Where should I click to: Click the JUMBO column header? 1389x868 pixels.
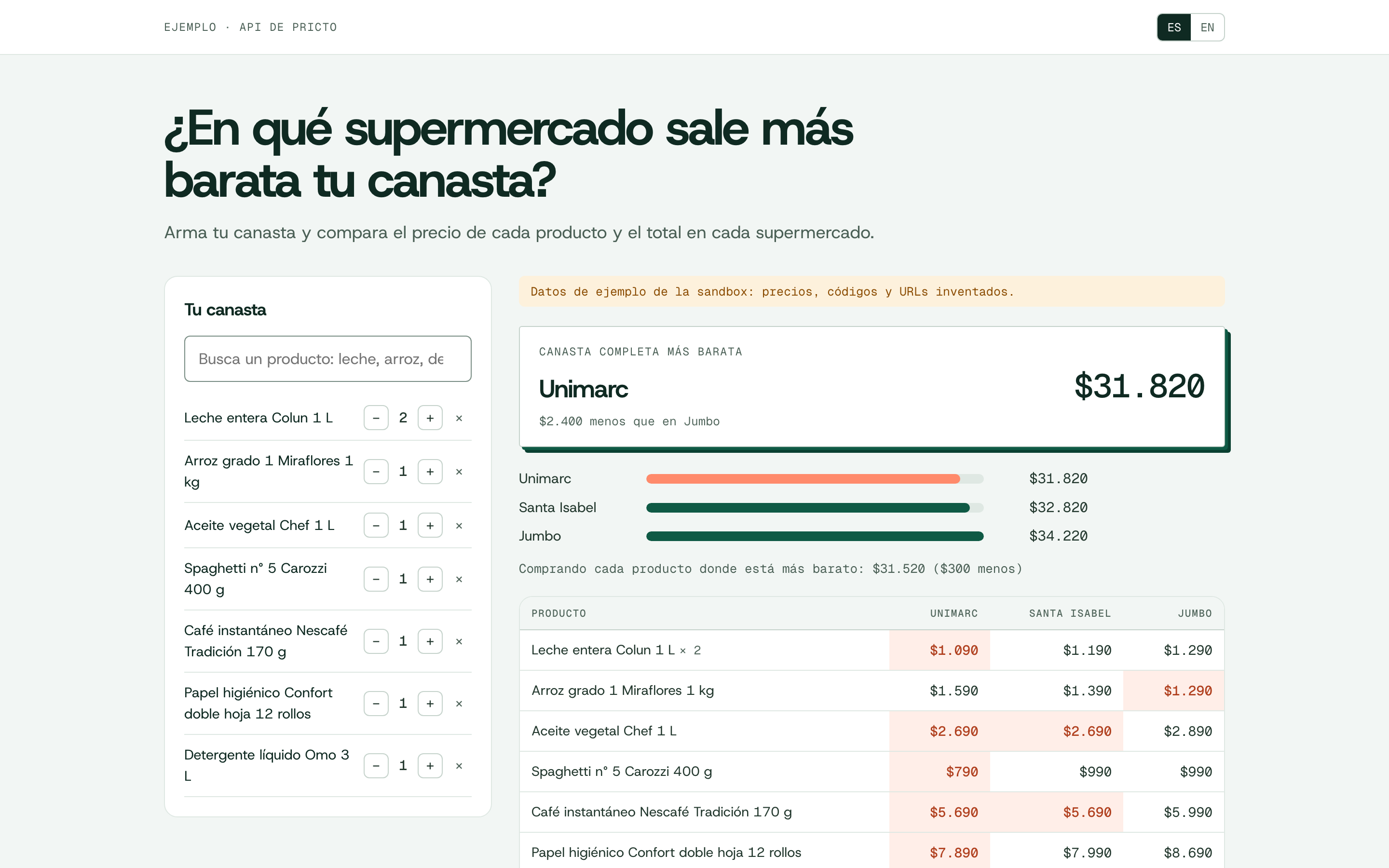coord(1195,613)
